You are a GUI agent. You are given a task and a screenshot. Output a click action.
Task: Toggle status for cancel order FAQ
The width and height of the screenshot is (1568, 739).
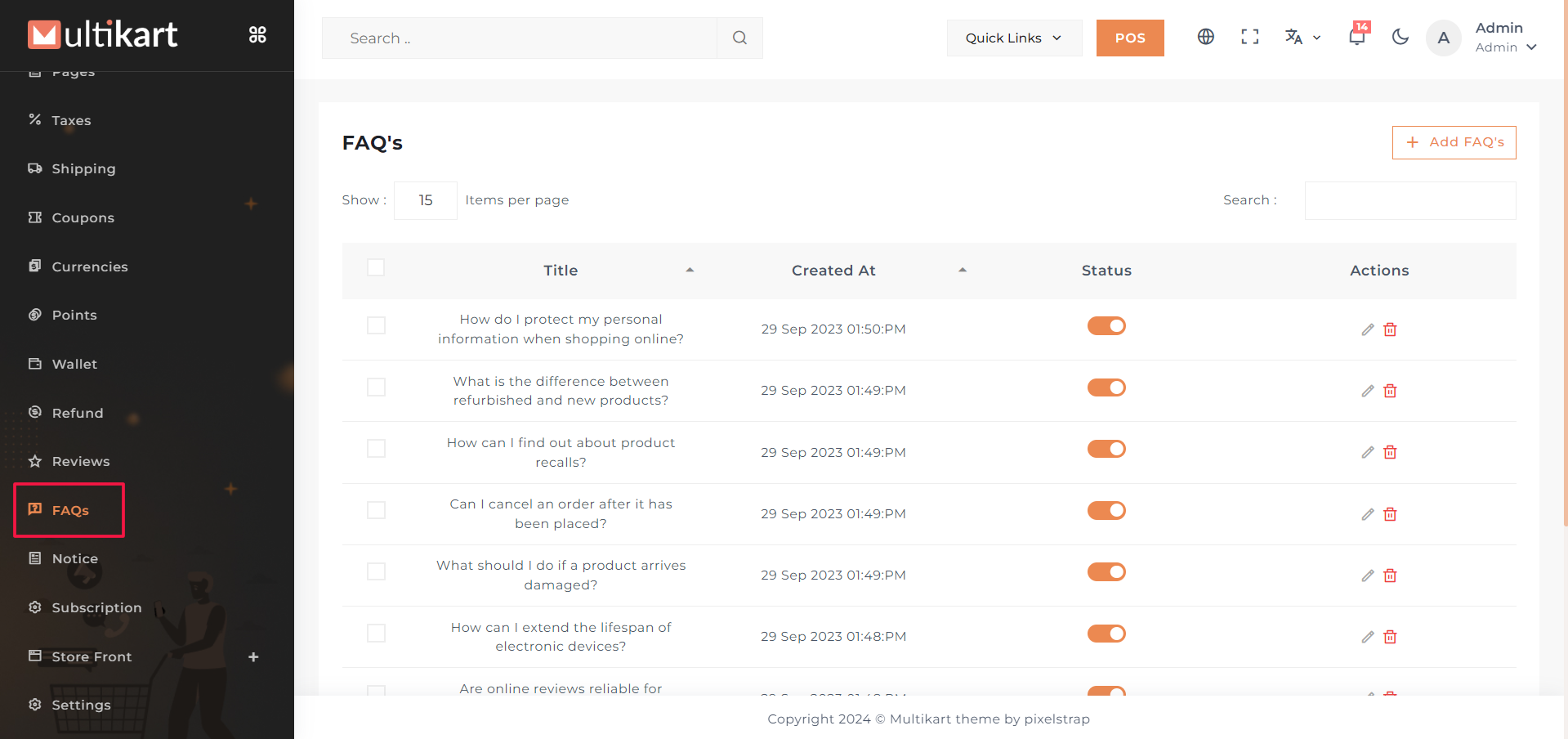(x=1106, y=511)
